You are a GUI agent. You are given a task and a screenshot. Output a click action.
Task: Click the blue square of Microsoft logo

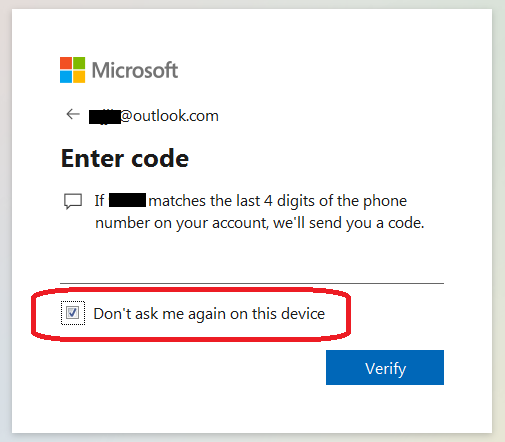pyautogui.click(x=66, y=77)
